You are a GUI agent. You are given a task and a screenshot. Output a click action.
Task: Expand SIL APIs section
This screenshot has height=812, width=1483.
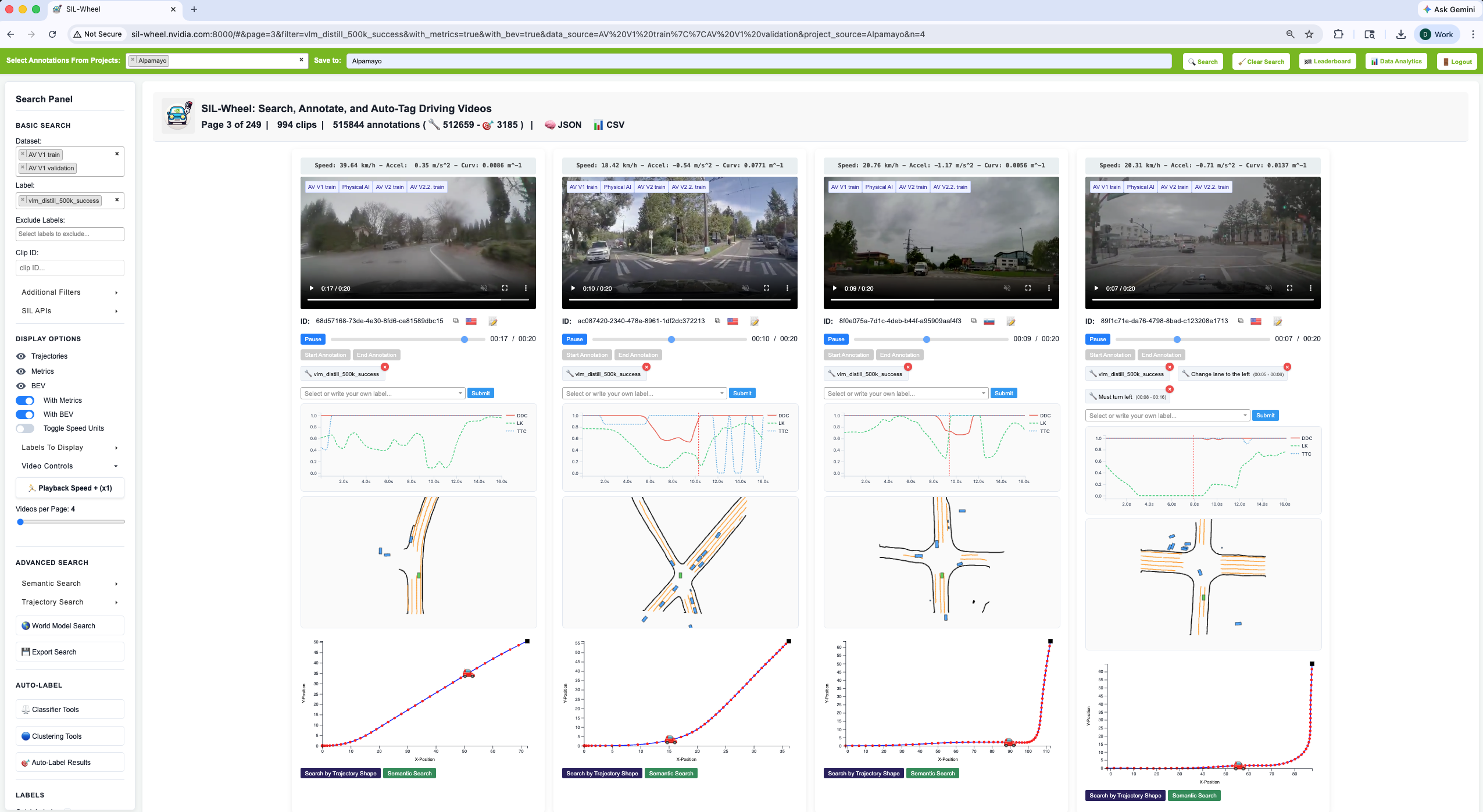[70, 311]
